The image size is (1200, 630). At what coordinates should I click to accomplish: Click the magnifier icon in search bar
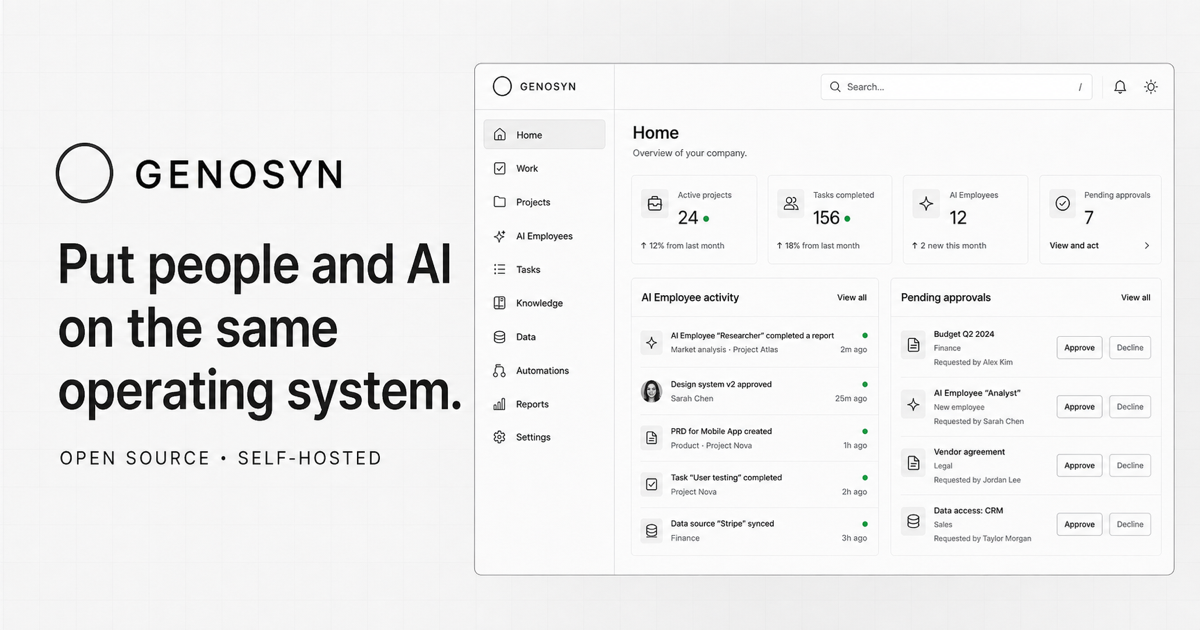(835, 87)
